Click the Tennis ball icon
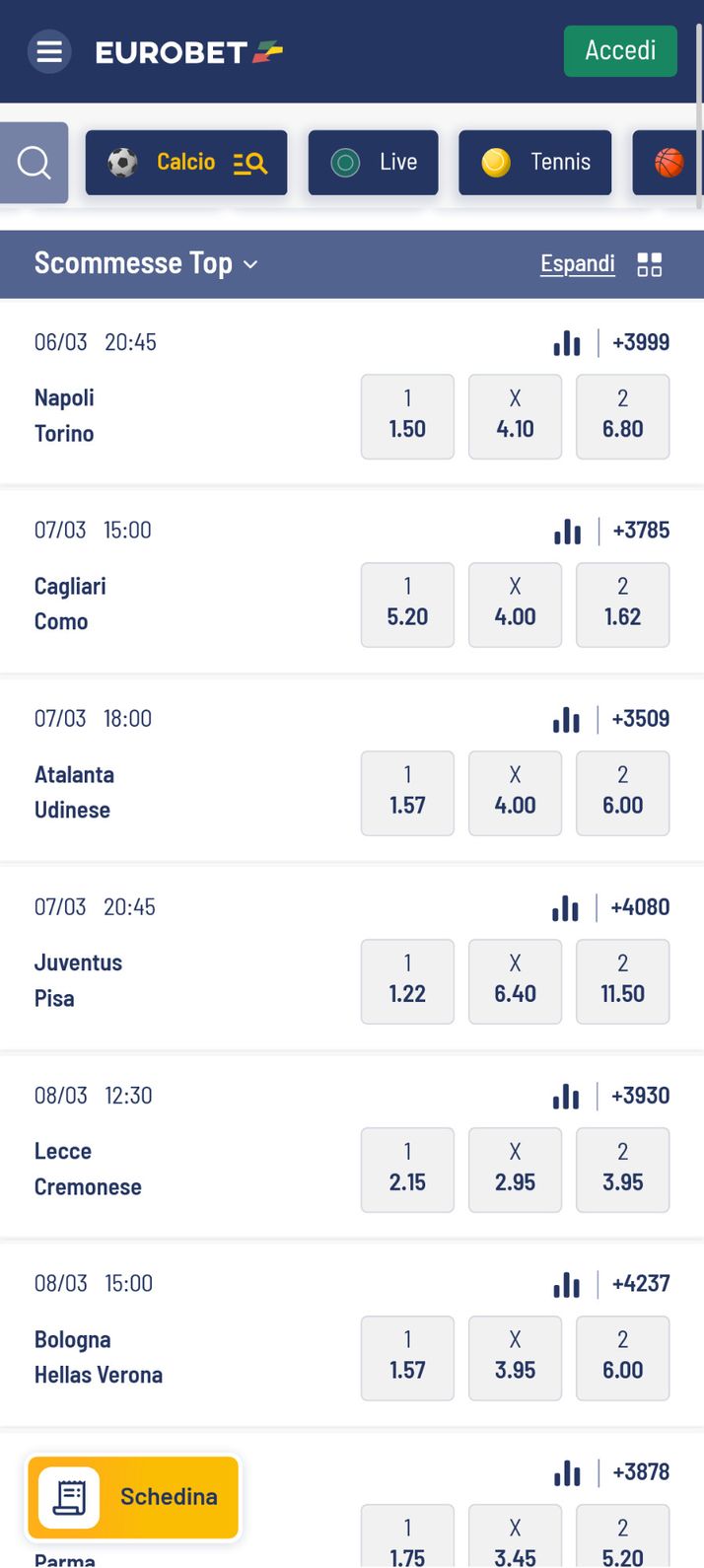The width and height of the screenshot is (704, 1568). 494,162
